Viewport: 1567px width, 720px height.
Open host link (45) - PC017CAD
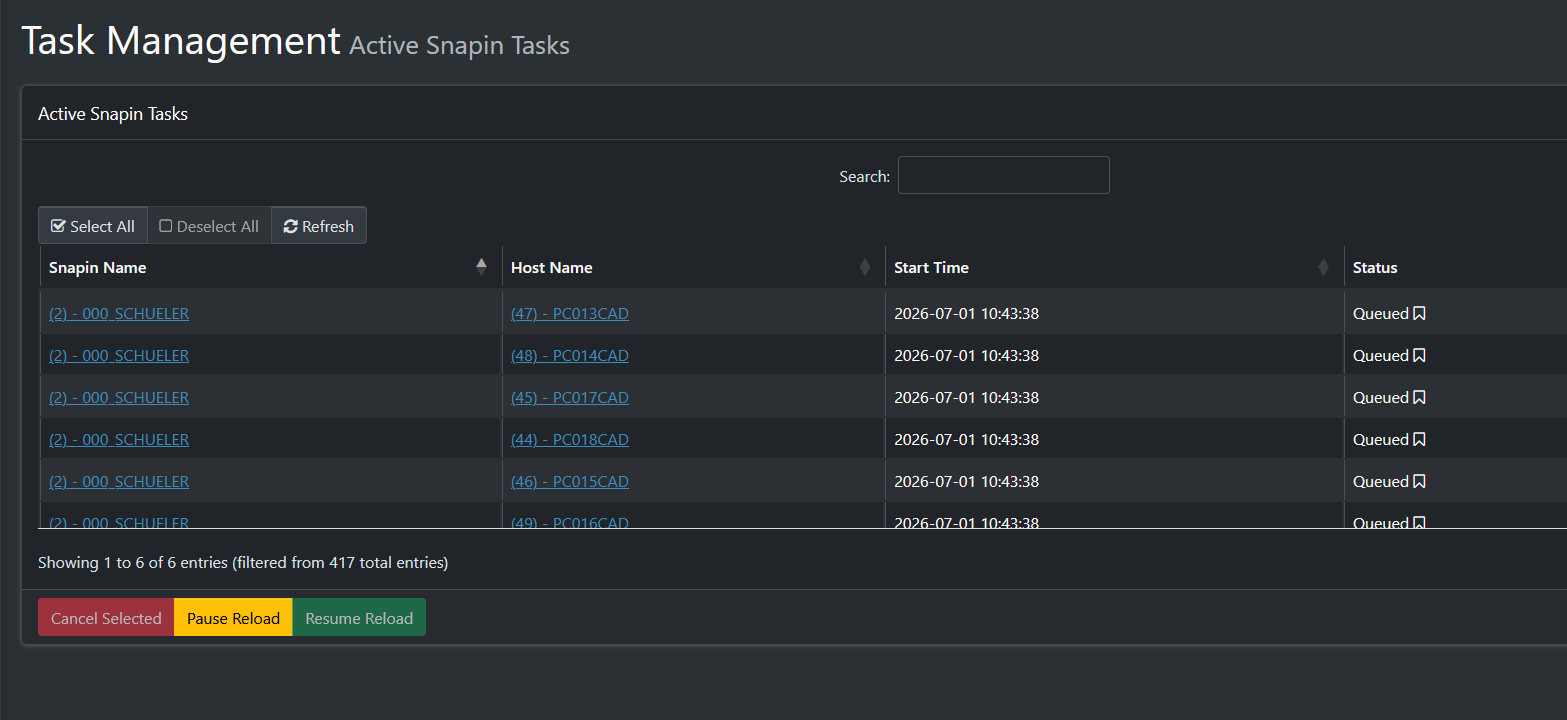point(570,398)
